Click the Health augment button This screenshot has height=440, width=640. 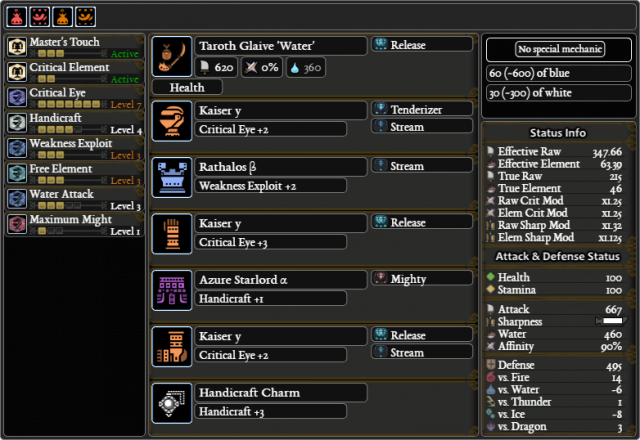[x=187, y=87]
